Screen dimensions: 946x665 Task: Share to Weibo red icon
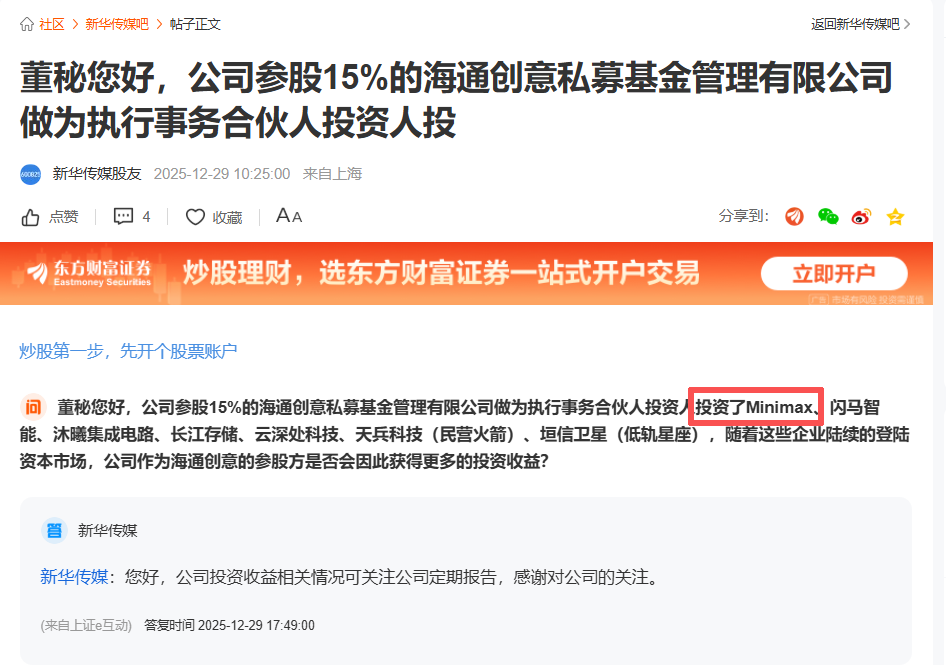861,216
